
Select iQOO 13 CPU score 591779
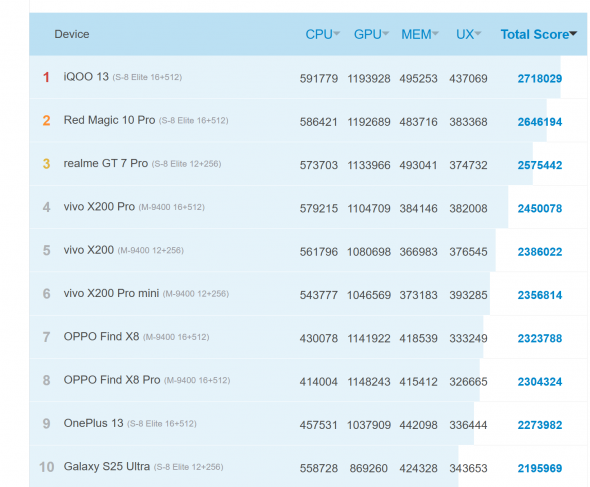[x=319, y=79]
